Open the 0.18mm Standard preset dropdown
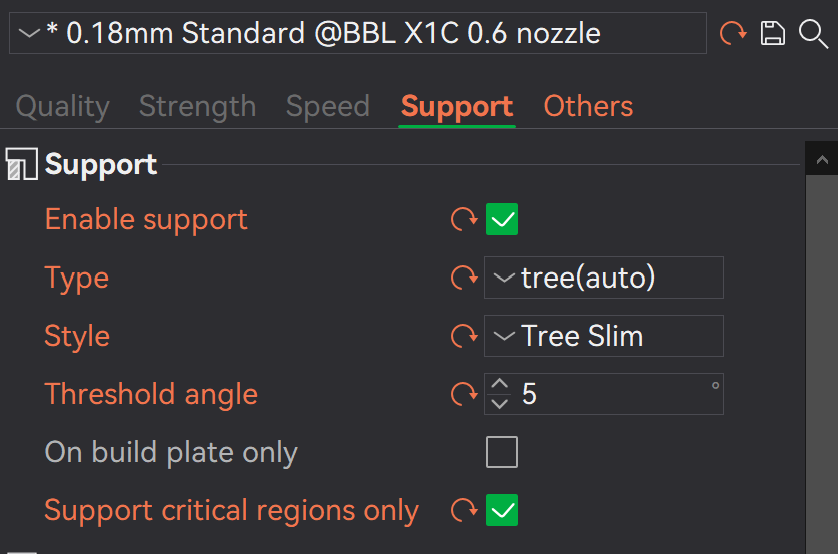This screenshot has height=554, width=838. (357, 33)
